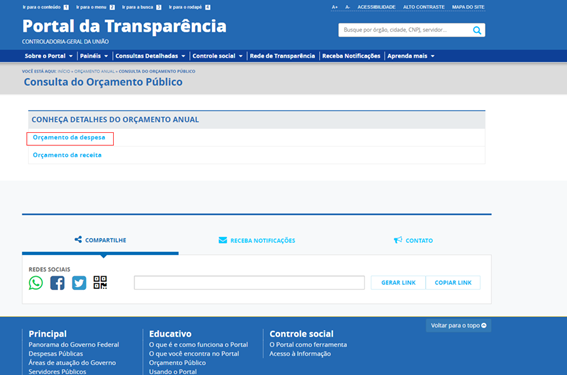567x375 pixels.
Task: Click the Contato megaphone icon
Action: [398, 240]
